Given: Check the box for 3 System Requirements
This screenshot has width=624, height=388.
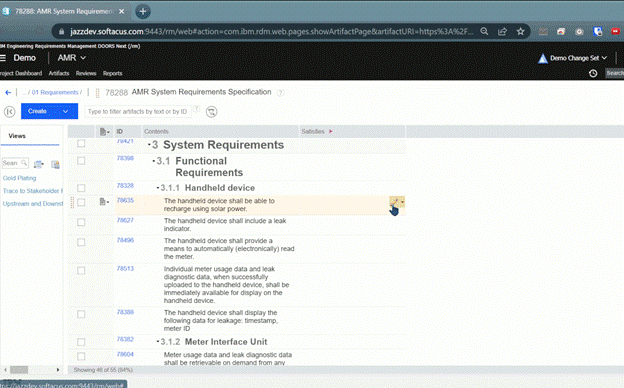Looking at the screenshot, I should [81, 143].
